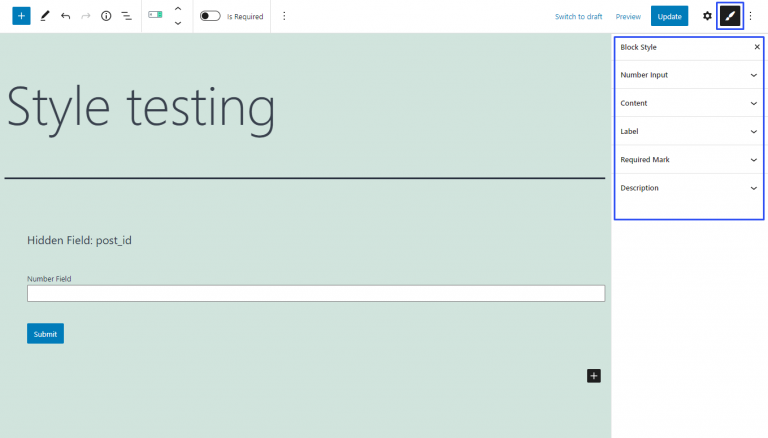Open the Settings gear panel
The width and height of the screenshot is (768, 438).
pos(707,16)
